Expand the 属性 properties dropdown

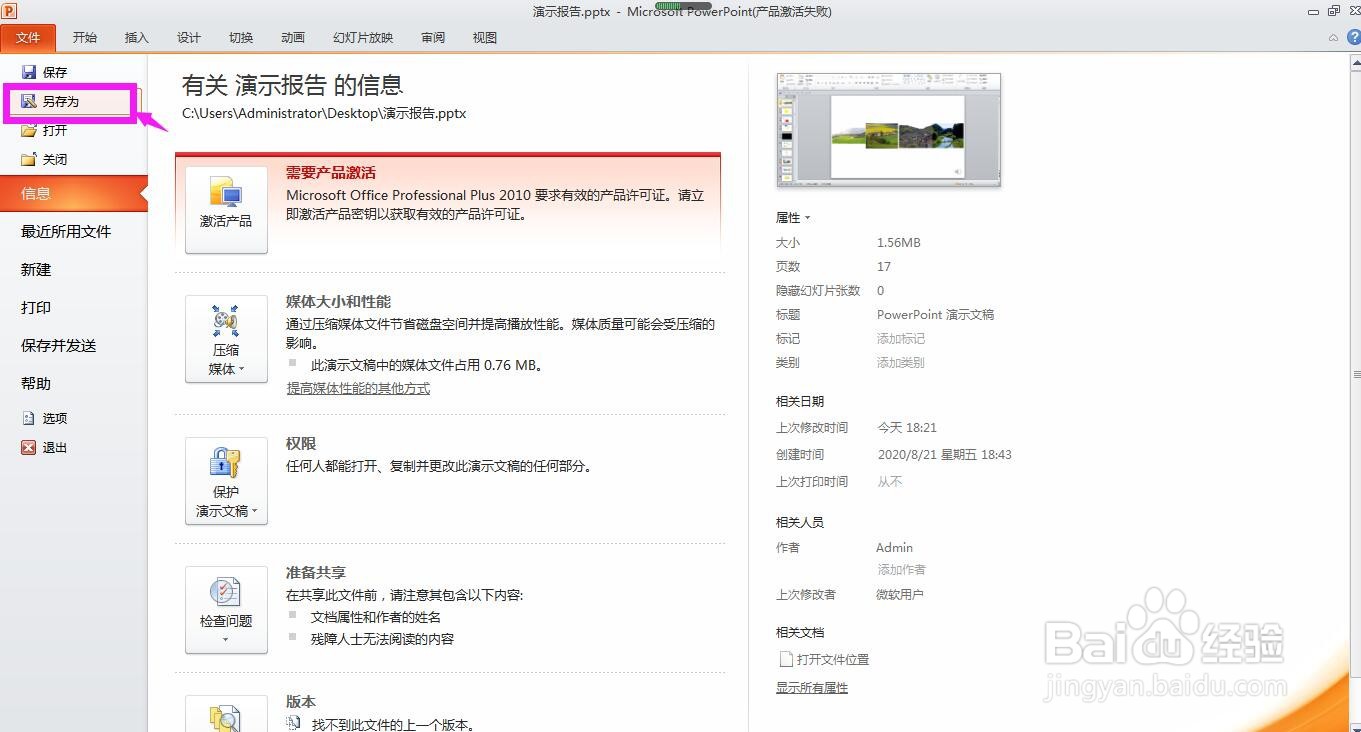(x=793, y=217)
